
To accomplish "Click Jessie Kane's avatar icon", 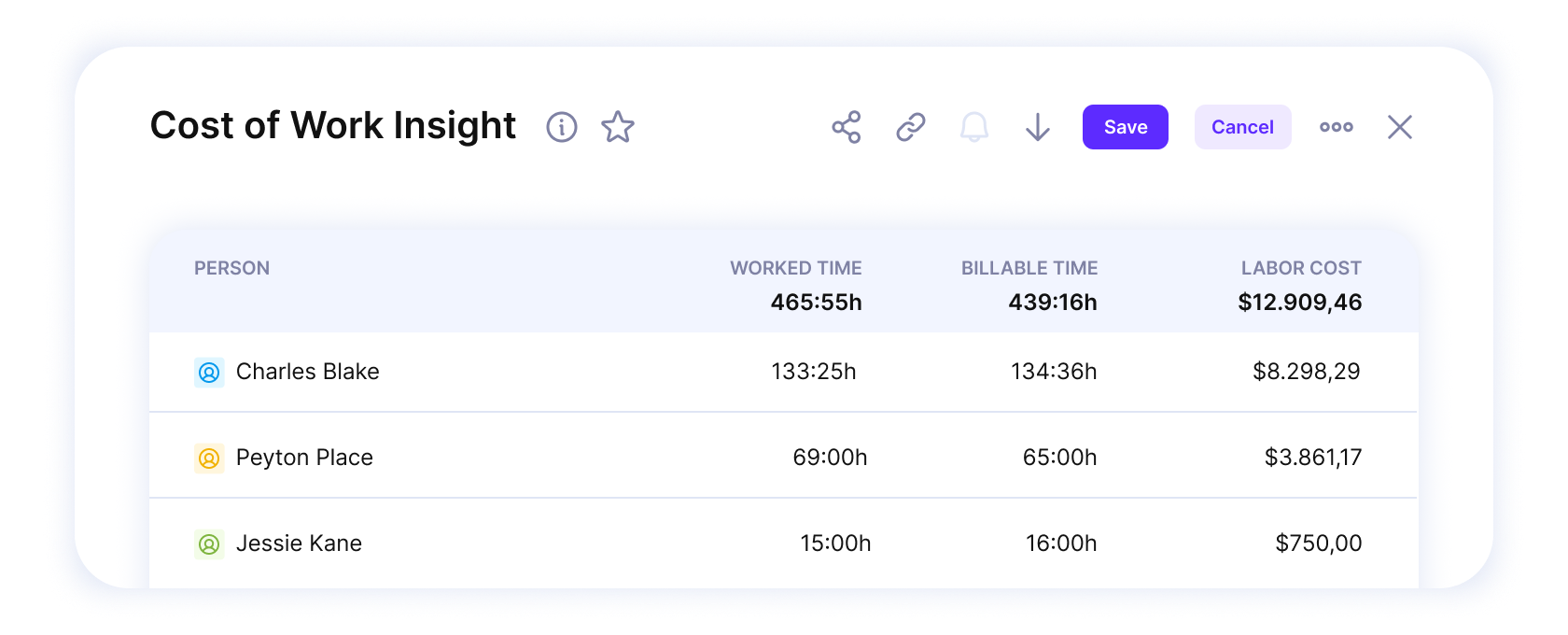I will click(209, 543).
